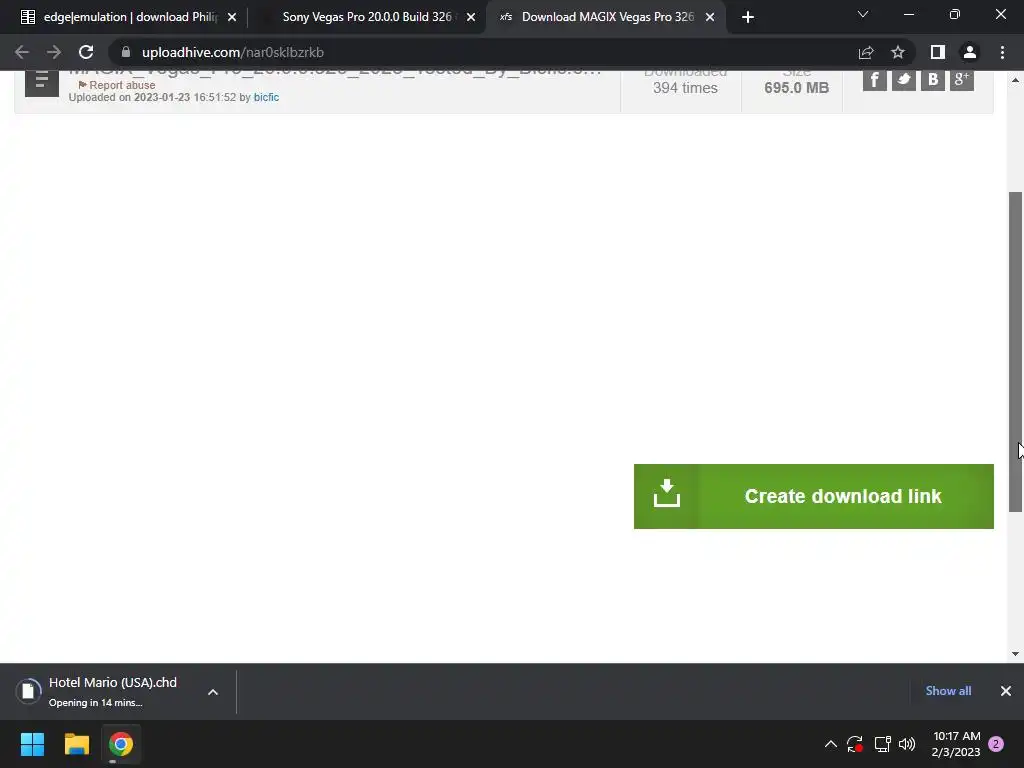Screen dimensions: 1024x768
Task: Open the clock and calendar flyout
Action: tap(956, 744)
